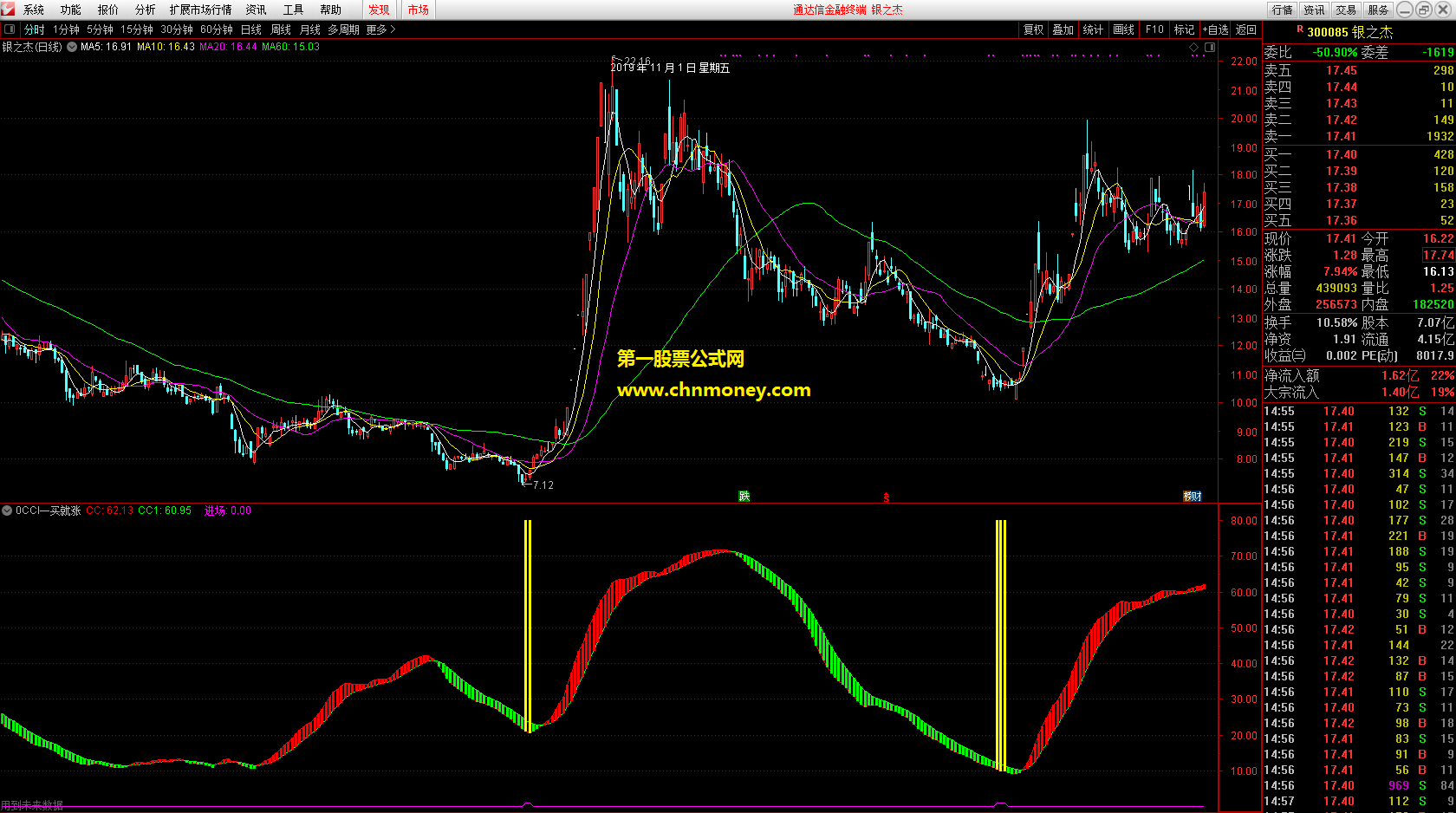Click the 复权 toolbar button
The width and height of the screenshot is (1456, 813).
tap(1033, 29)
